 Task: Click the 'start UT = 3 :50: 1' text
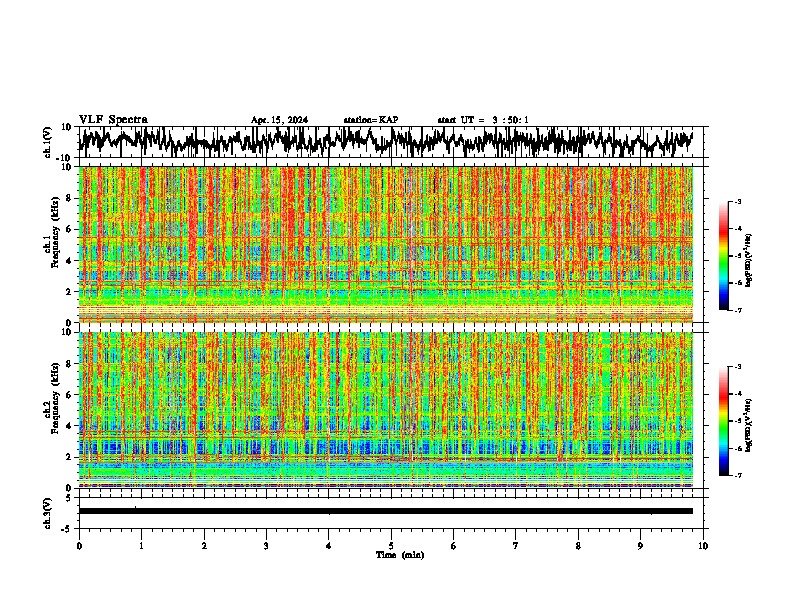point(483,120)
